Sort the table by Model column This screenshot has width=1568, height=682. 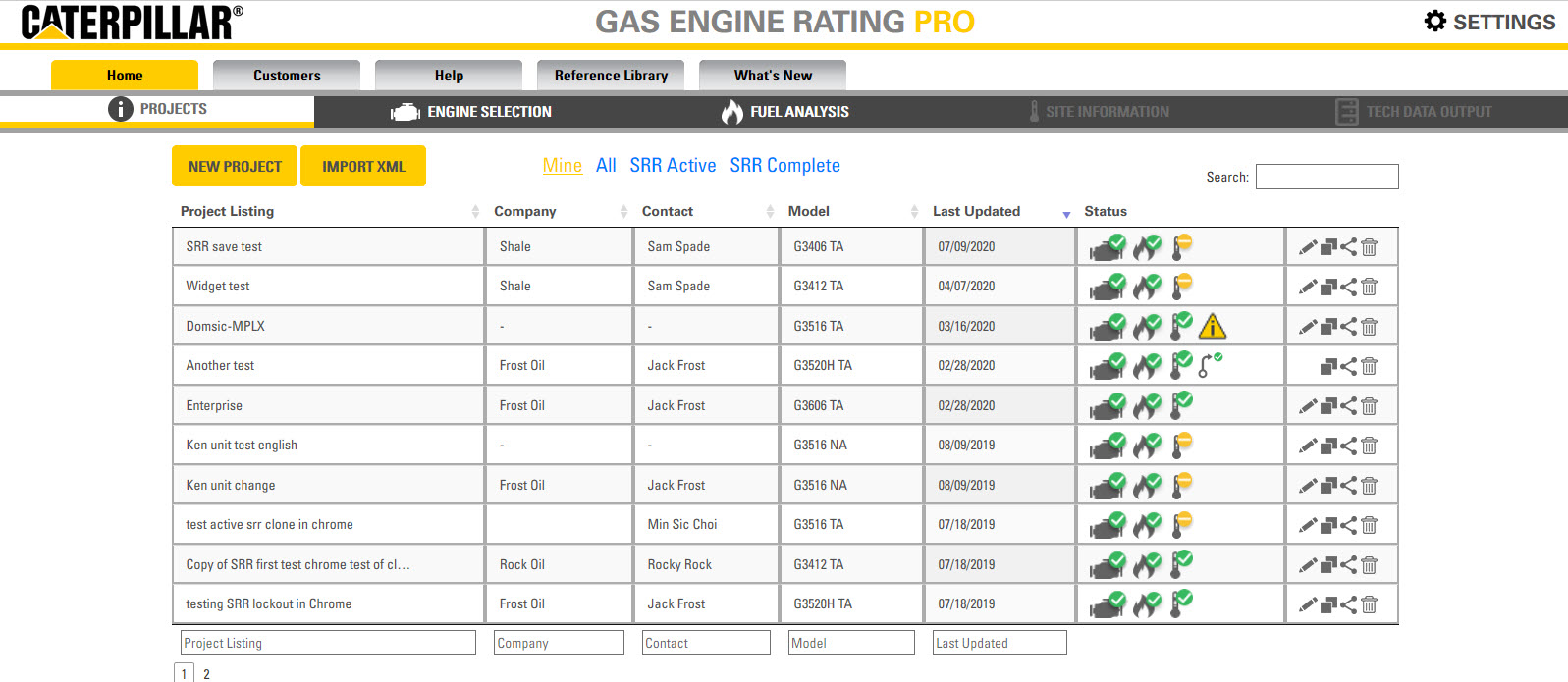click(914, 212)
